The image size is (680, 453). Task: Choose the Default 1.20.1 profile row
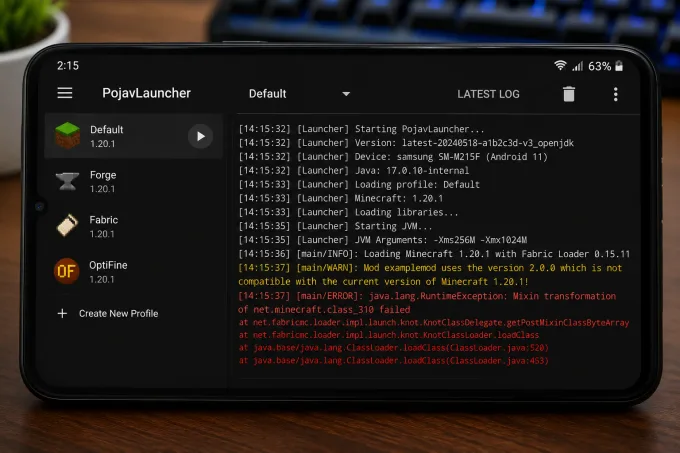(x=134, y=136)
